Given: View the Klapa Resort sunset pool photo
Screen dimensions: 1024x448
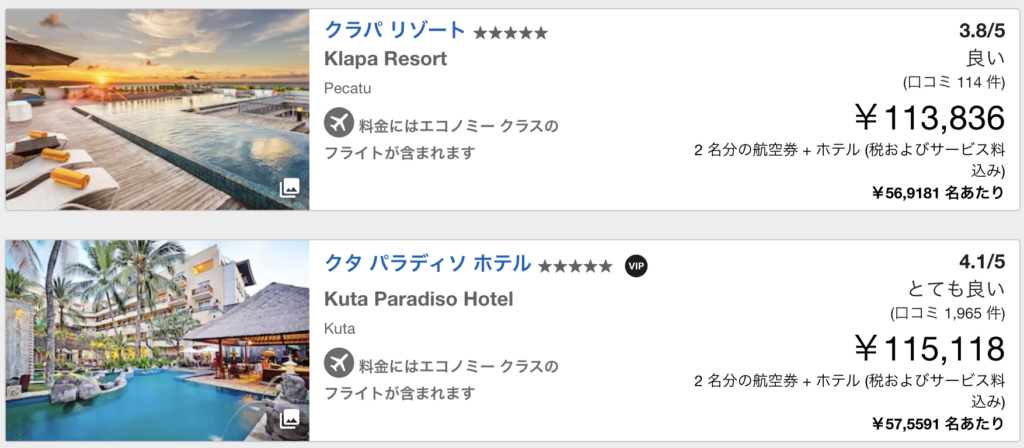Looking at the screenshot, I should [x=157, y=108].
